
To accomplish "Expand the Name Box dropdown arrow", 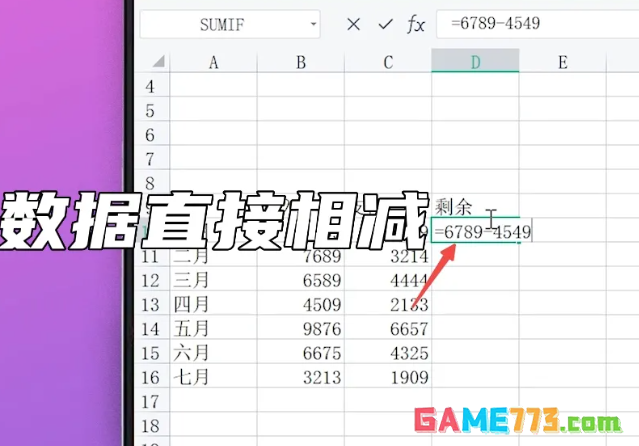I will click(x=314, y=24).
